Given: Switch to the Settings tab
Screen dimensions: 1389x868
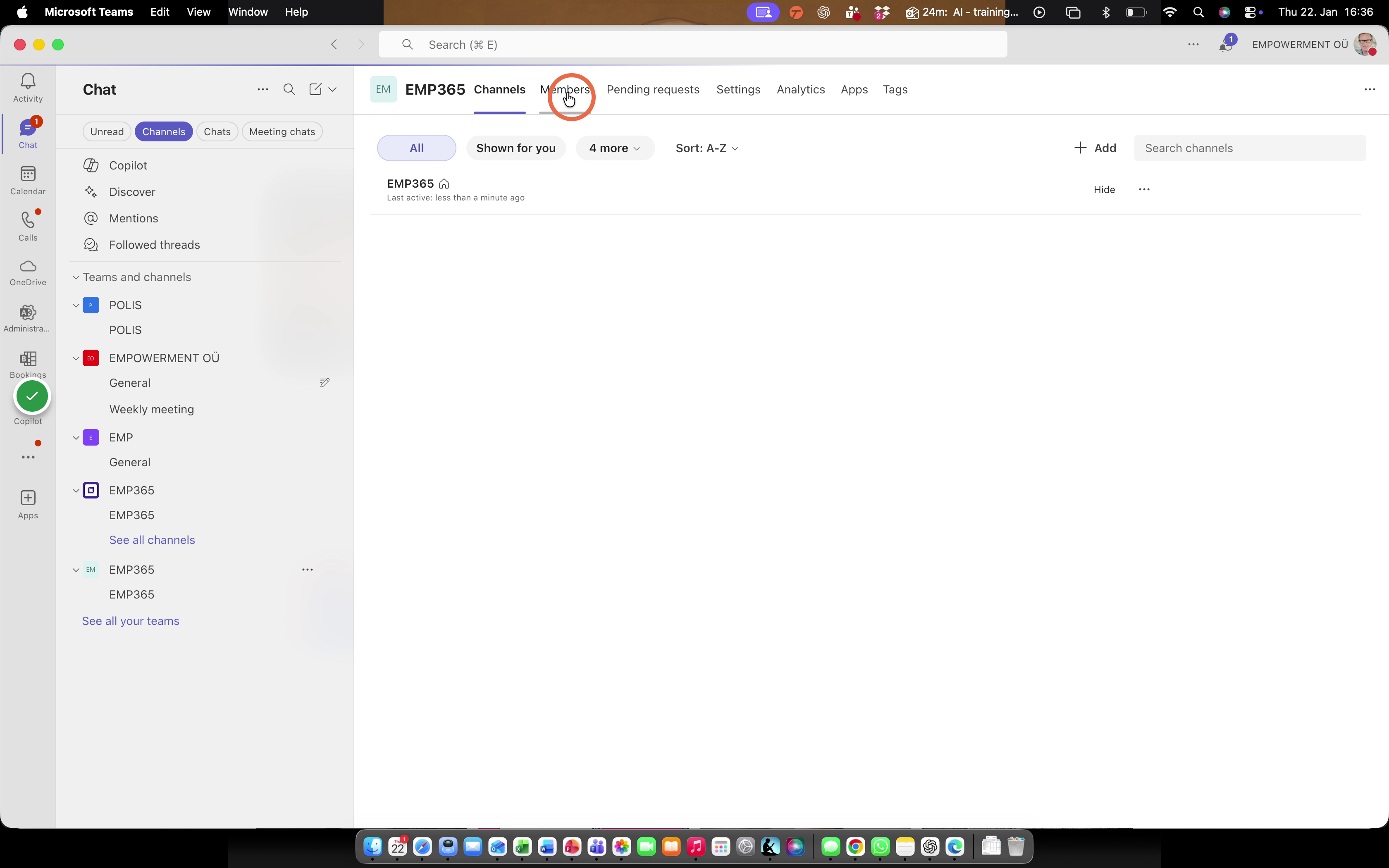Looking at the screenshot, I should (x=738, y=90).
